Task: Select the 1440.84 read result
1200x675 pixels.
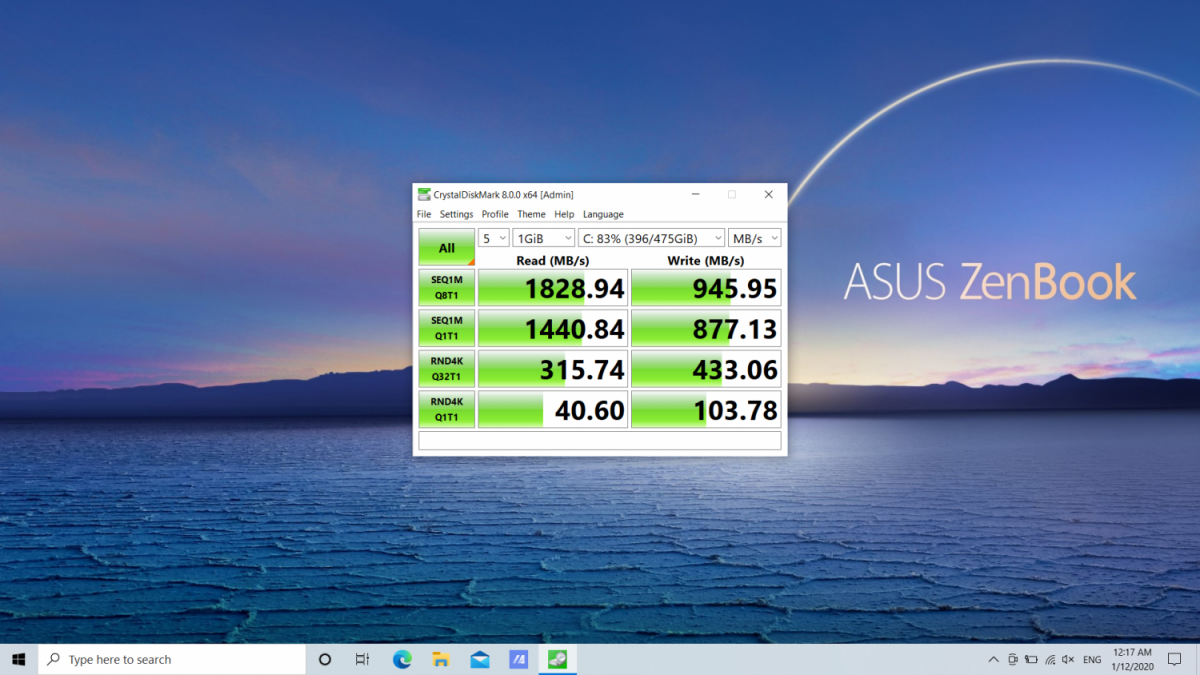Action: (553, 328)
